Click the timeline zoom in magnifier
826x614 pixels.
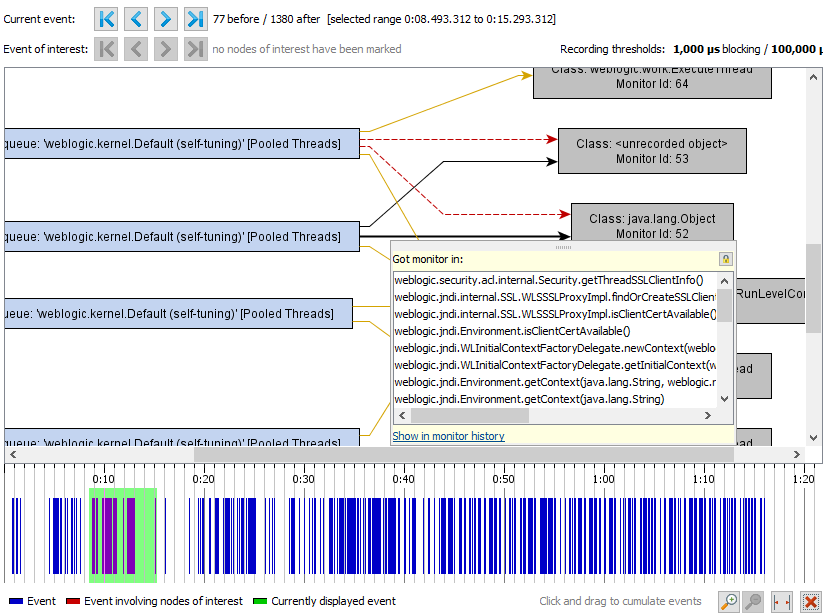click(729, 601)
